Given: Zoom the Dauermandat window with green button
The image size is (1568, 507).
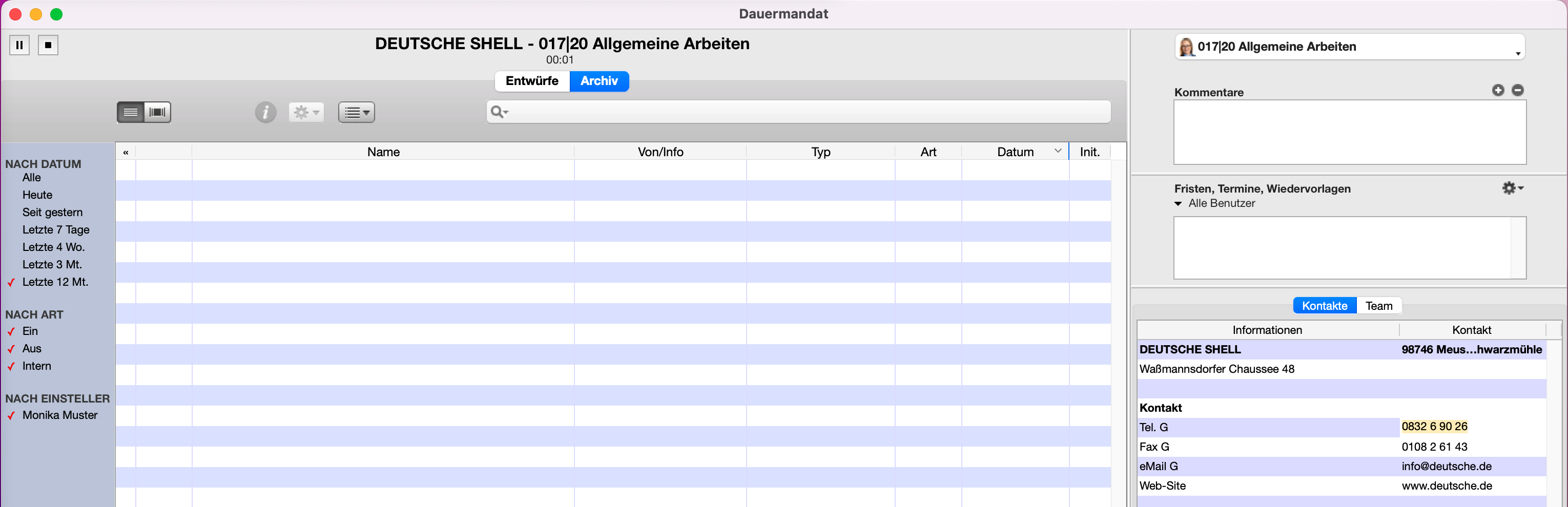Looking at the screenshot, I should coord(56,14).
